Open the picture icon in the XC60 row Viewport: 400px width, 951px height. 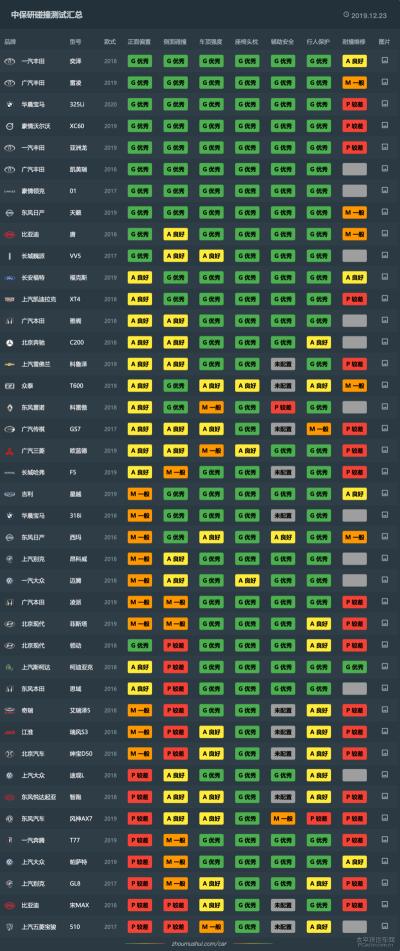[x=384, y=126]
